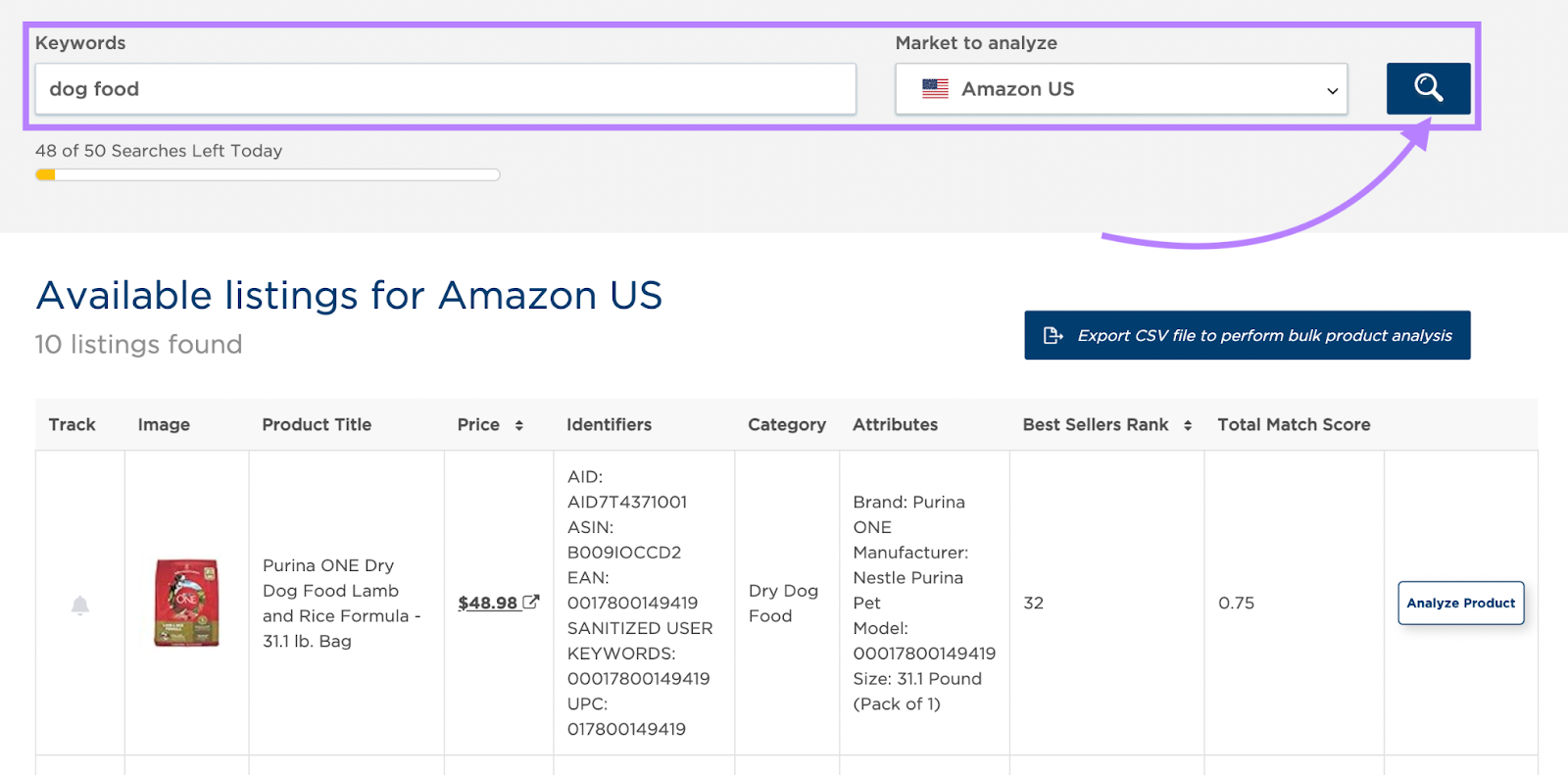Click the Purina ONE dog food thumbnail
1568x775 pixels.
[x=186, y=603]
